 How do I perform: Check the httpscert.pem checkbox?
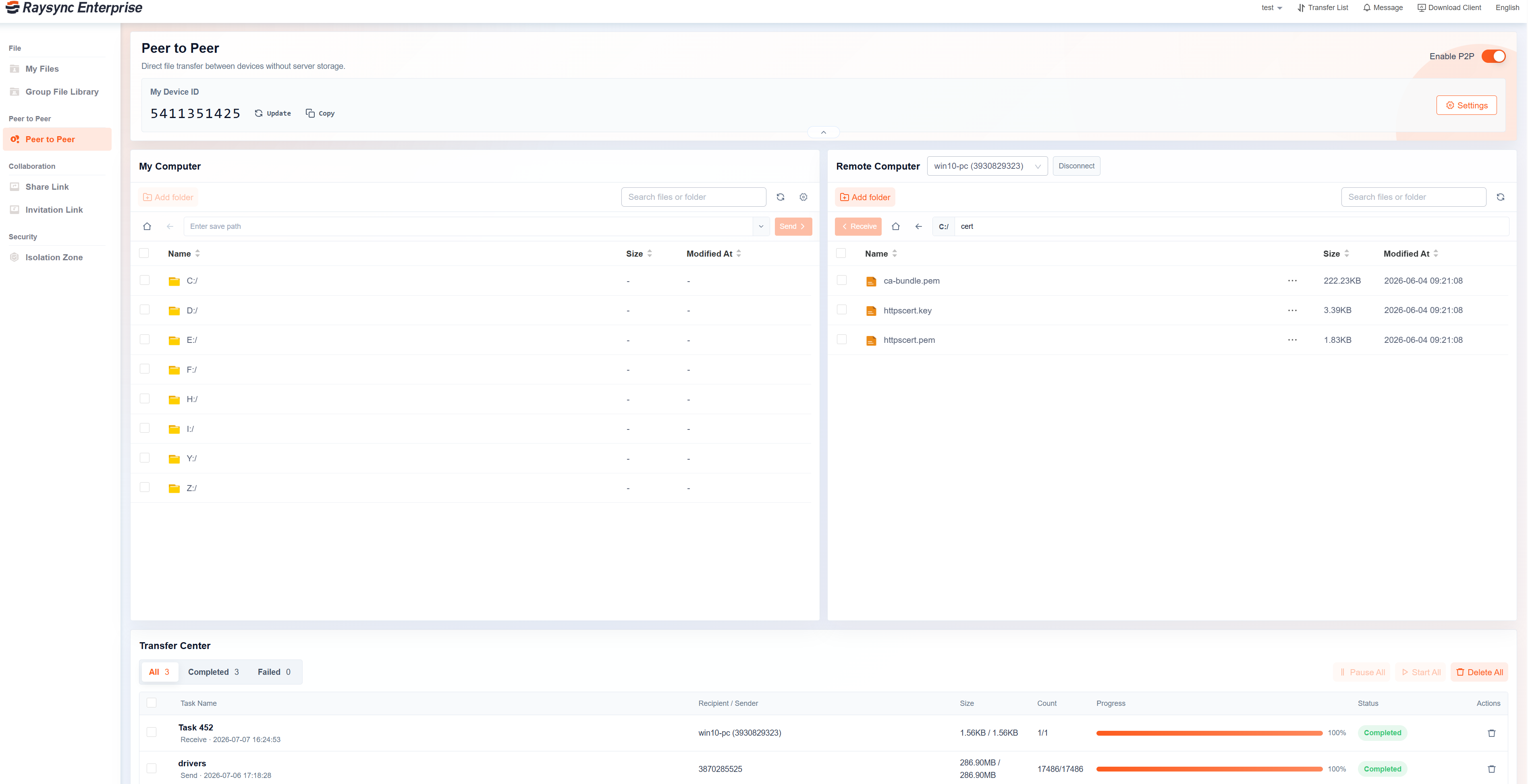click(x=842, y=339)
